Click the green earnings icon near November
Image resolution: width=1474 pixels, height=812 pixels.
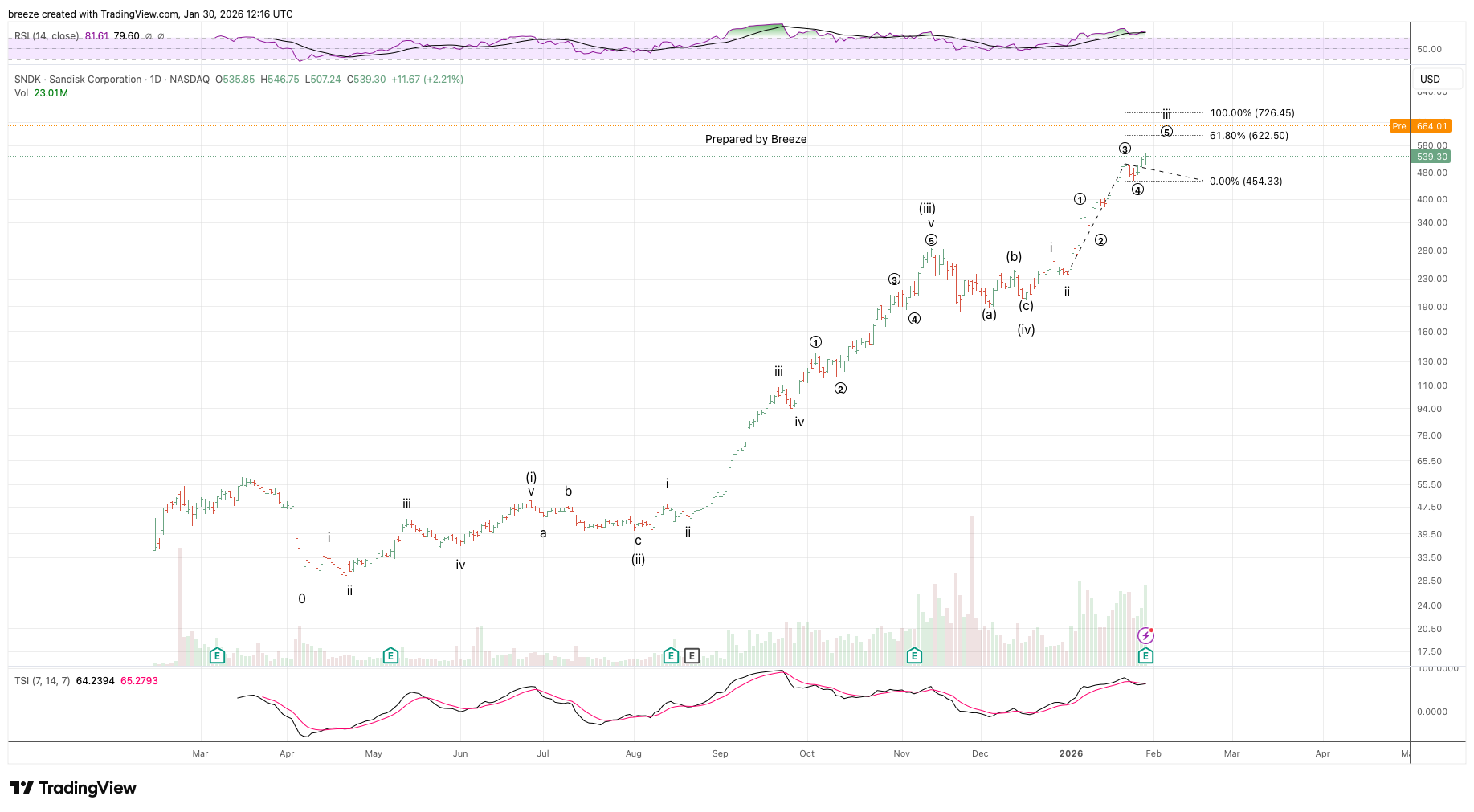click(x=913, y=656)
